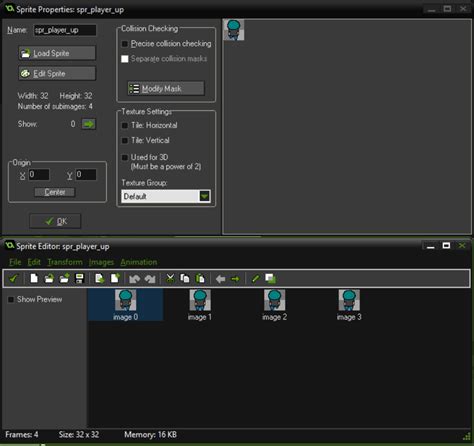Click the GameMaker logo in Sprite Properties title
Image resolution: width=474 pixels, height=446 pixels.
[x=10, y=8]
